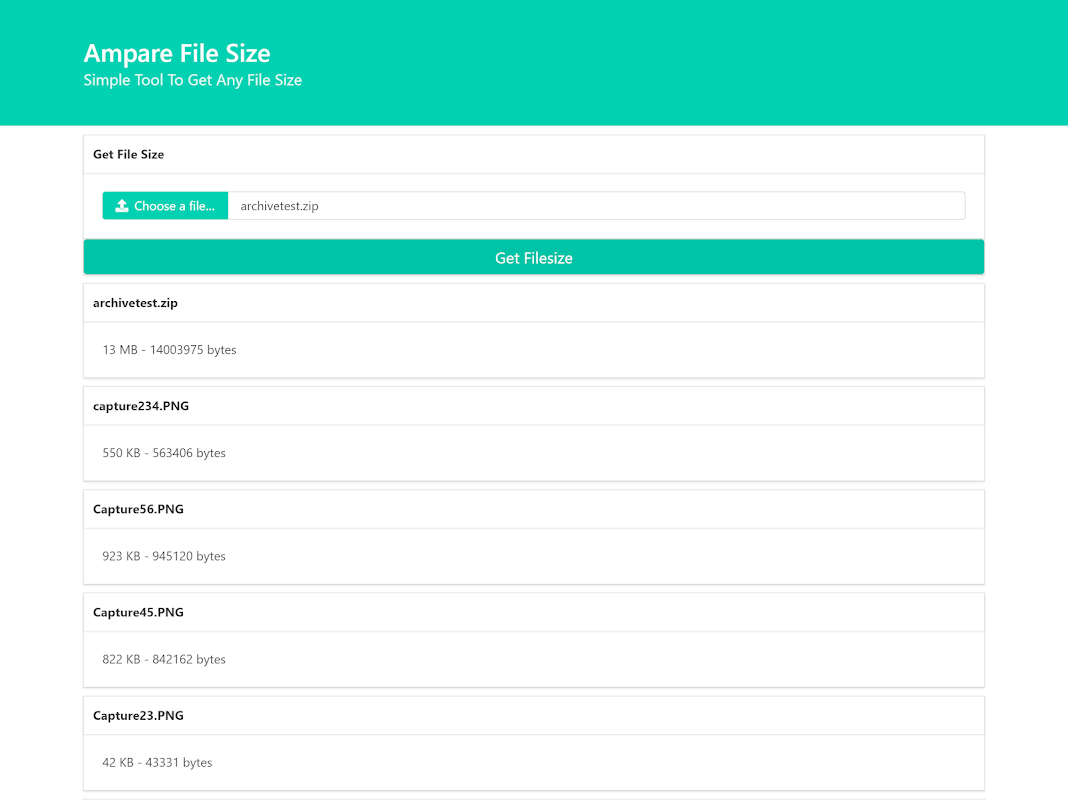Click the Get Filesize button

(534, 257)
